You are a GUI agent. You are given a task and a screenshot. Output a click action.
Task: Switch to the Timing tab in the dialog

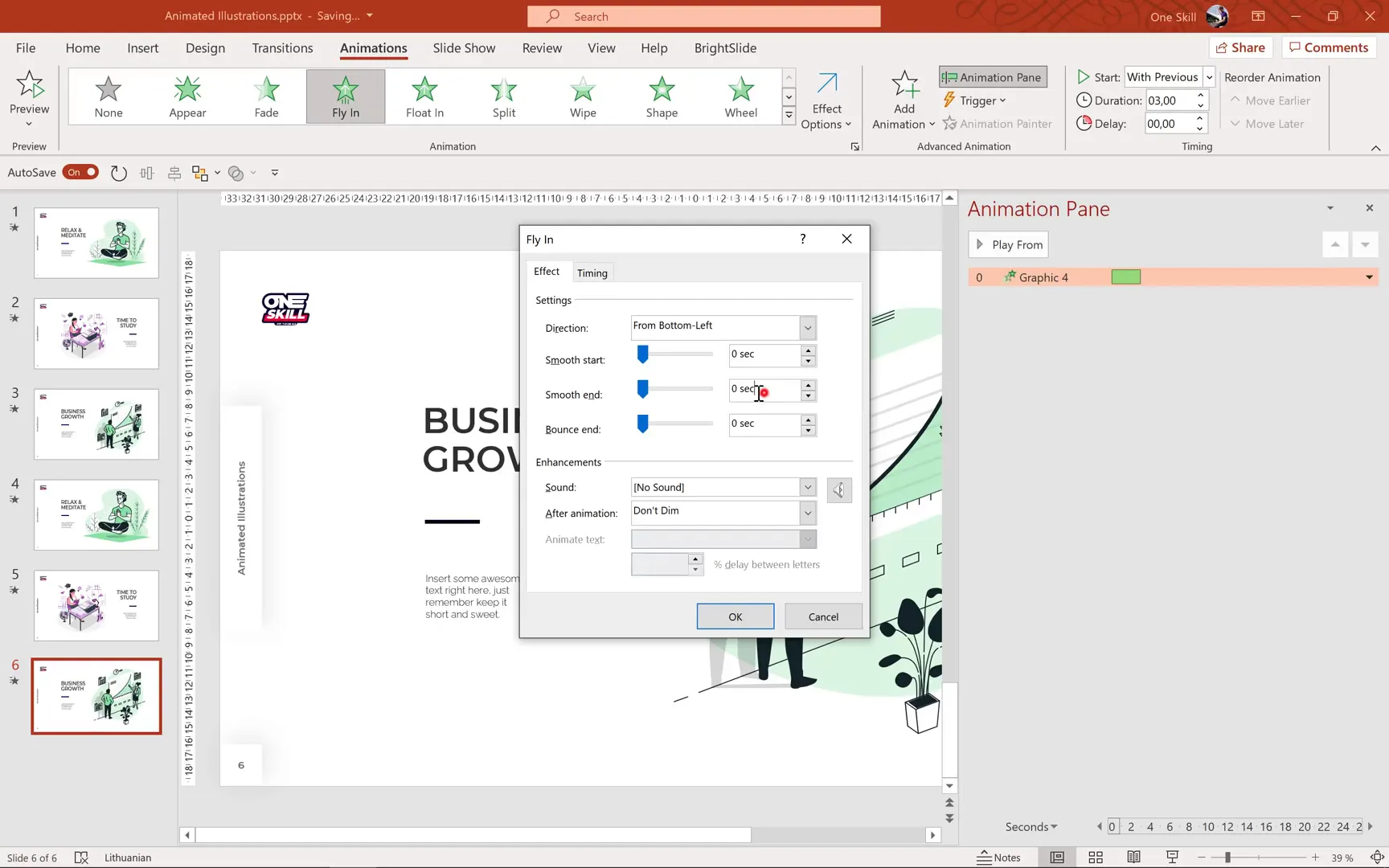592,272
